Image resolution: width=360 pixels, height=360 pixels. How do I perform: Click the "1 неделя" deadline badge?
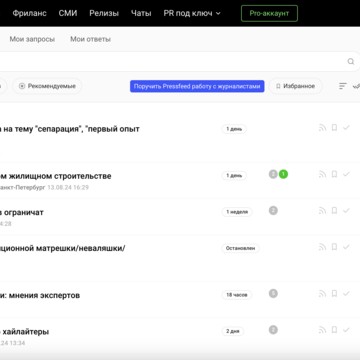click(237, 212)
